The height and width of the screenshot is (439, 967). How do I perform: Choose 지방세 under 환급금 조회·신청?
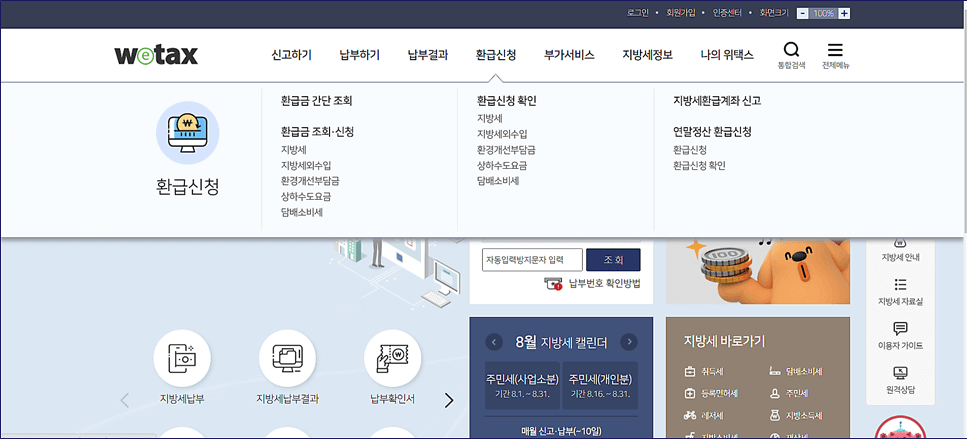pos(294,150)
